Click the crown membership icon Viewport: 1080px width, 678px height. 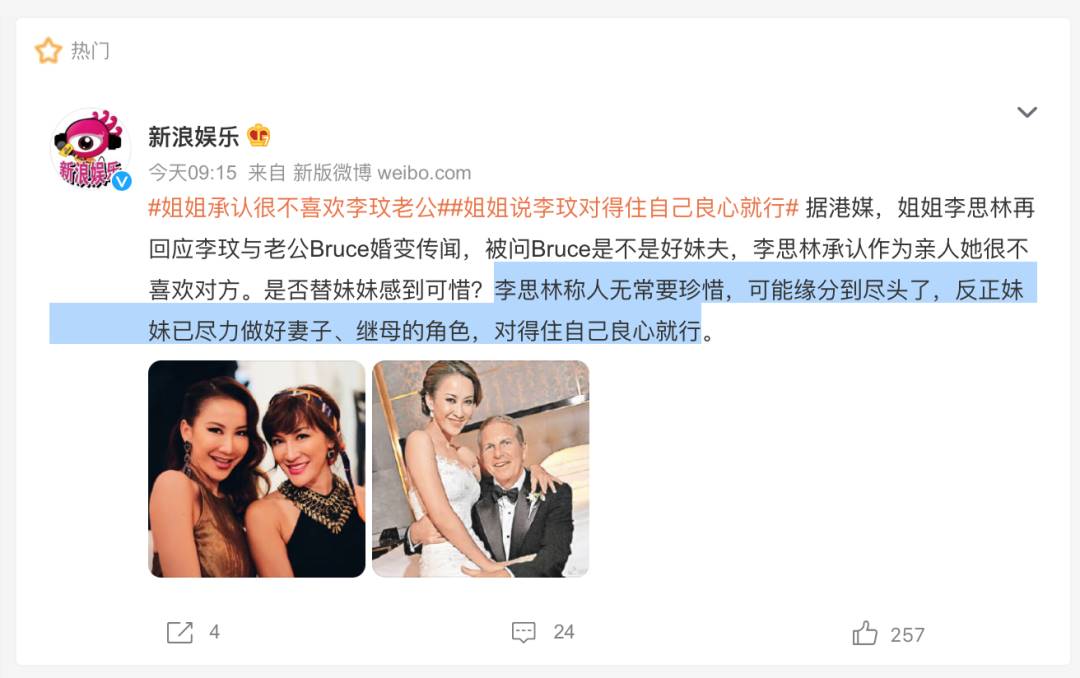click(x=259, y=136)
